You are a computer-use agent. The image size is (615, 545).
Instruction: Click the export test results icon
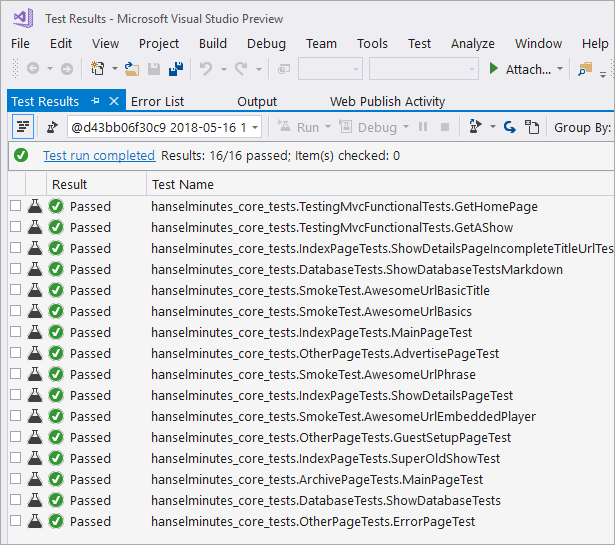(x=532, y=127)
